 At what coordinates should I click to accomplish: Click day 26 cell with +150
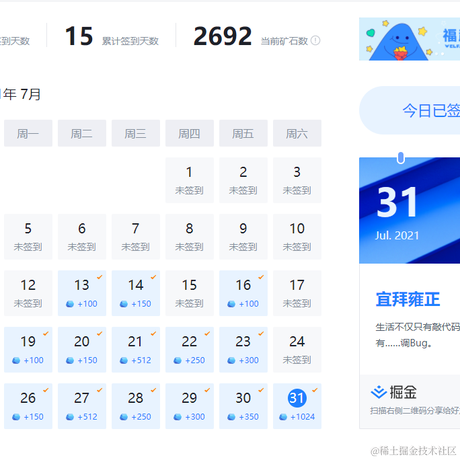point(28,406)
